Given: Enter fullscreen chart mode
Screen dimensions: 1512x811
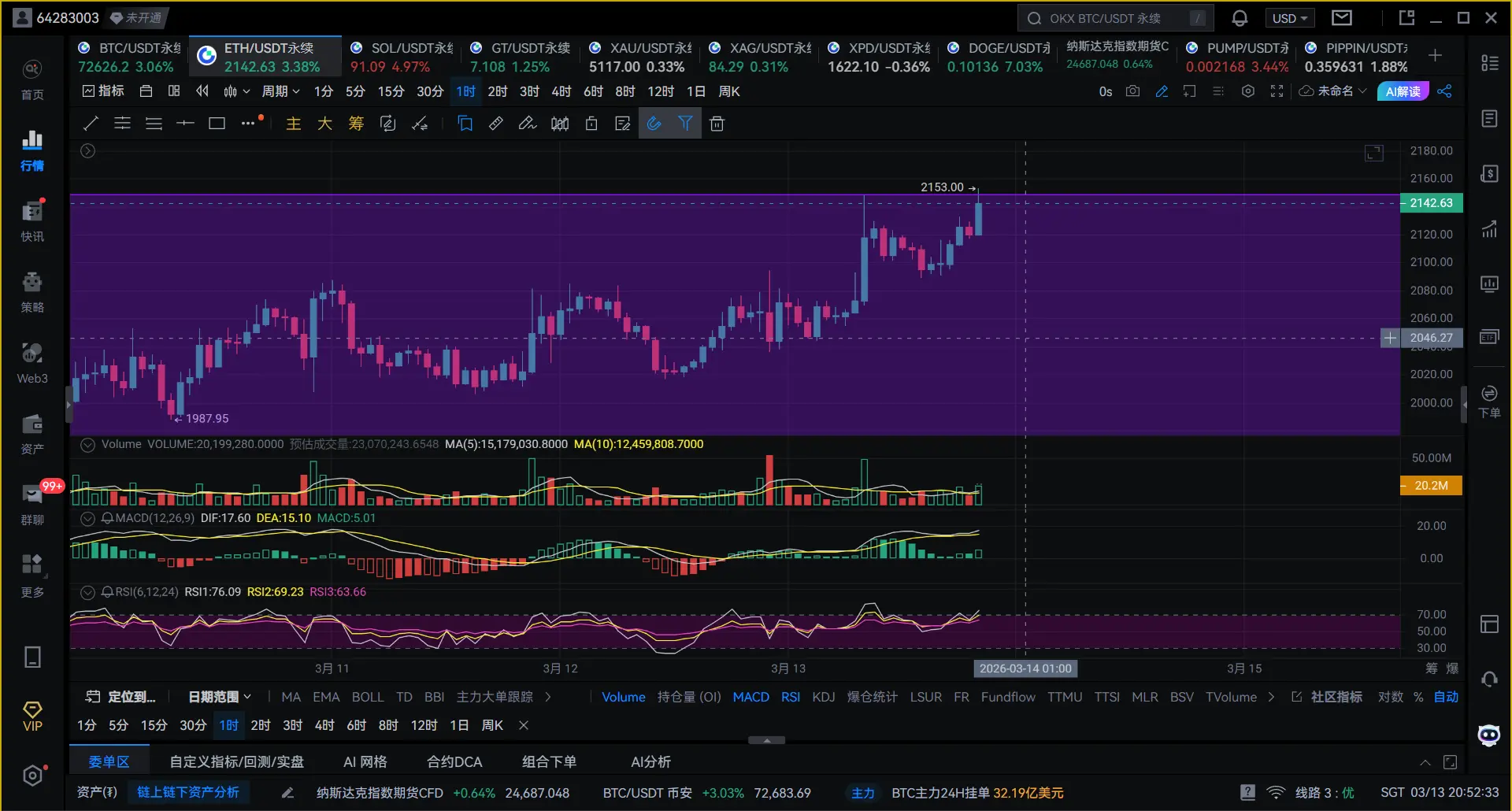Looking at the screenshot, I should pyautogui.click(x=1277, y=91).
